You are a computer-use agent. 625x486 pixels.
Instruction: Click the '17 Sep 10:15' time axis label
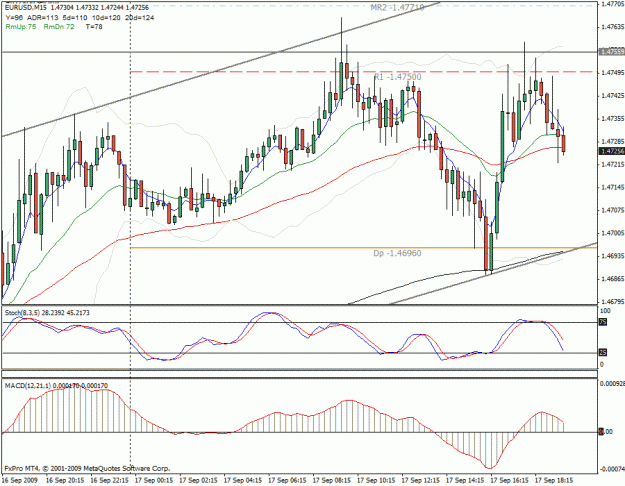coord(376,480)
